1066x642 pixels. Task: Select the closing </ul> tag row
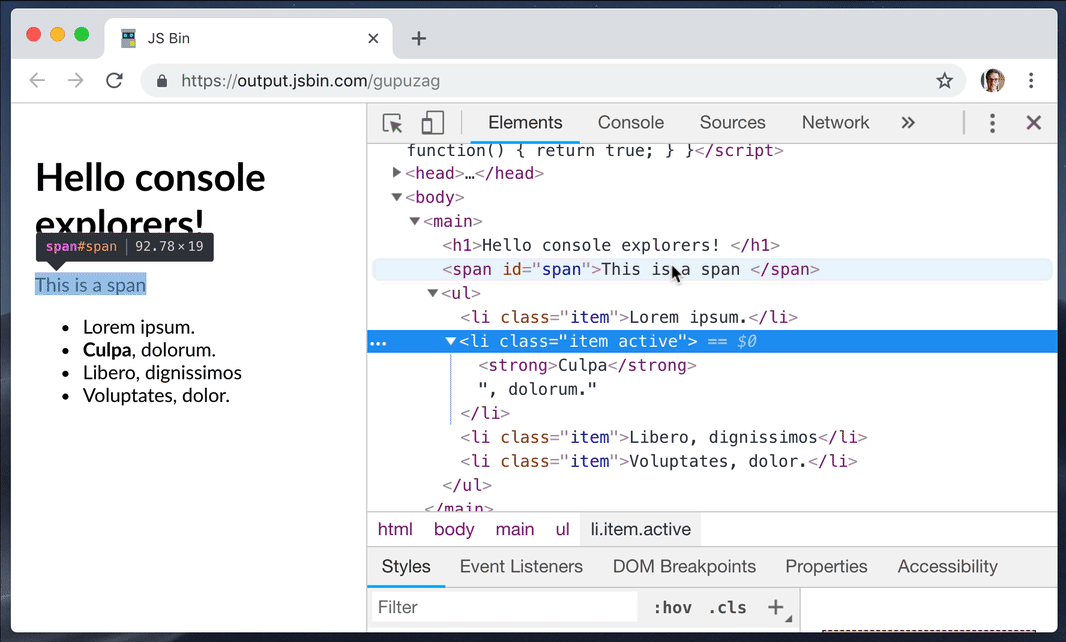pos(711,486)
